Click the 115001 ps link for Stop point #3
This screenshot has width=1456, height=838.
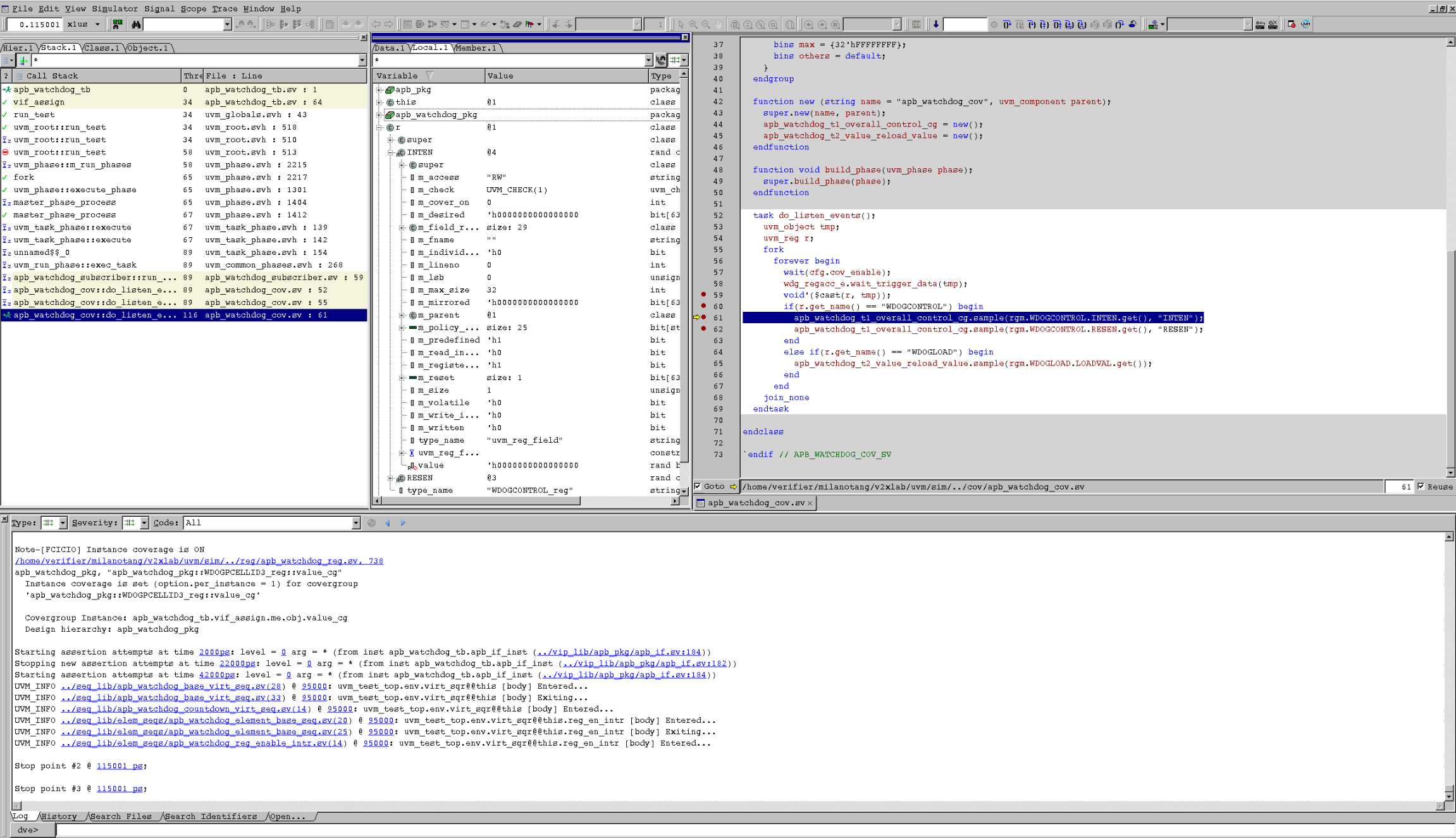pos(120,789)
